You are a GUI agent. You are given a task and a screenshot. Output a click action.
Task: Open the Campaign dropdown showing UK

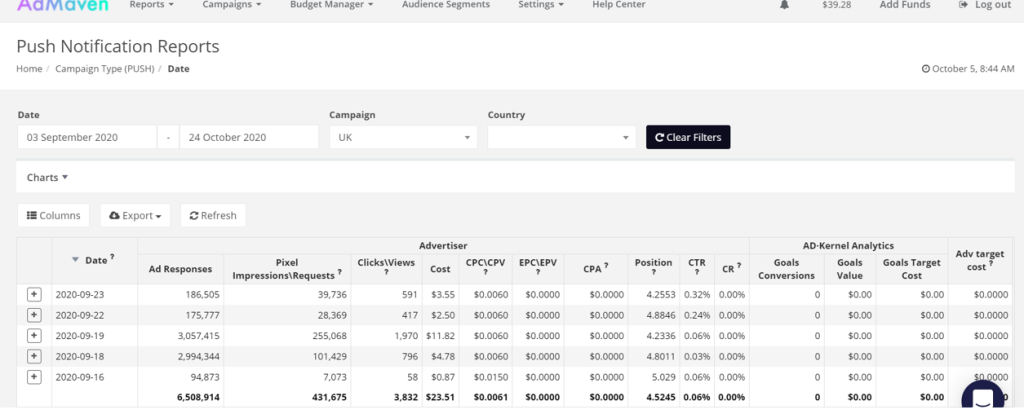[x=403, y=137]
